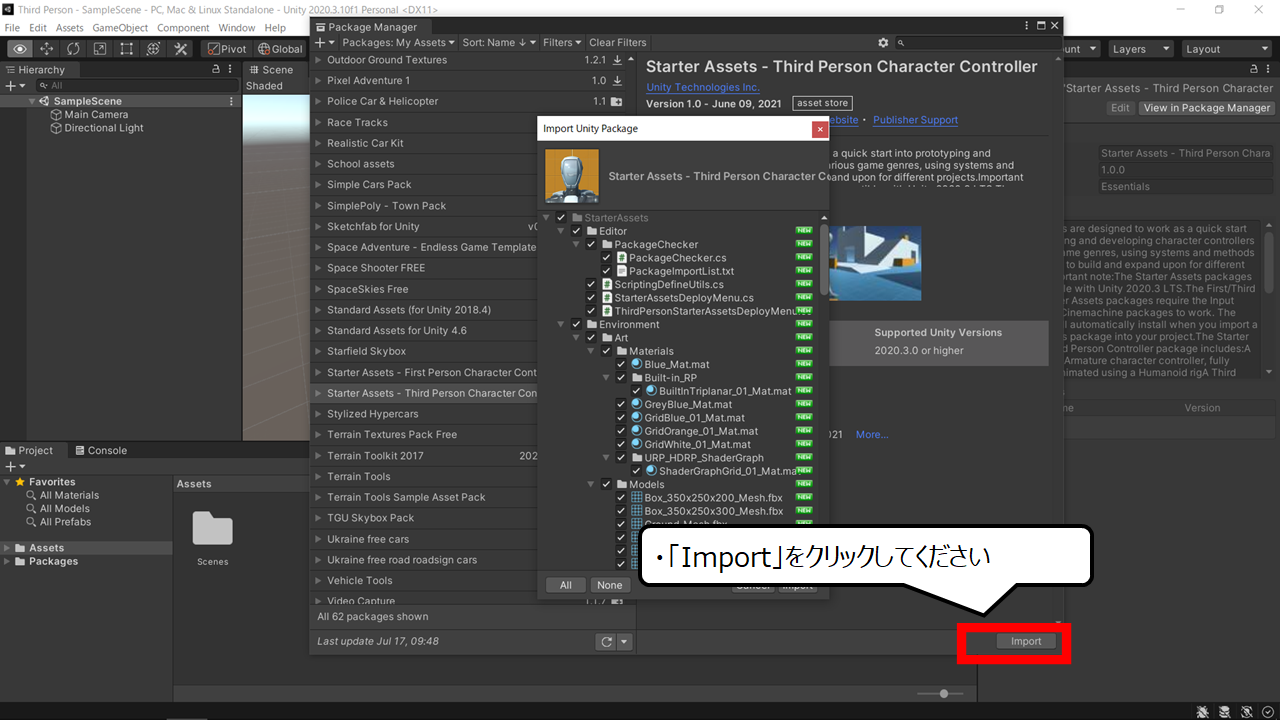The width and height of the screenshot is (1280, 720).
Task: Open the Hierarchy panel three-dot menu
Action: click(x=232, y=70)
